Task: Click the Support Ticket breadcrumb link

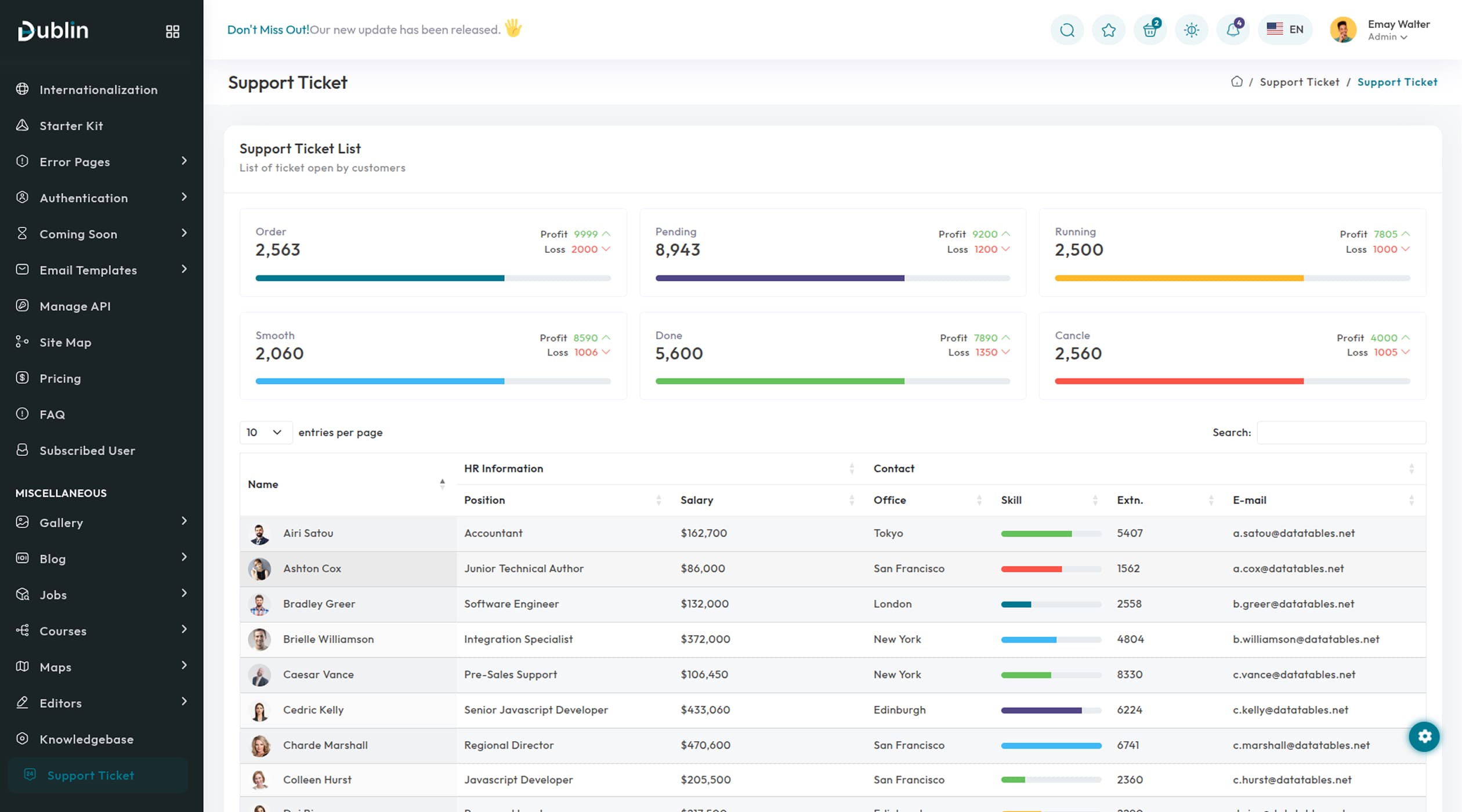Action: point(1299,82)
